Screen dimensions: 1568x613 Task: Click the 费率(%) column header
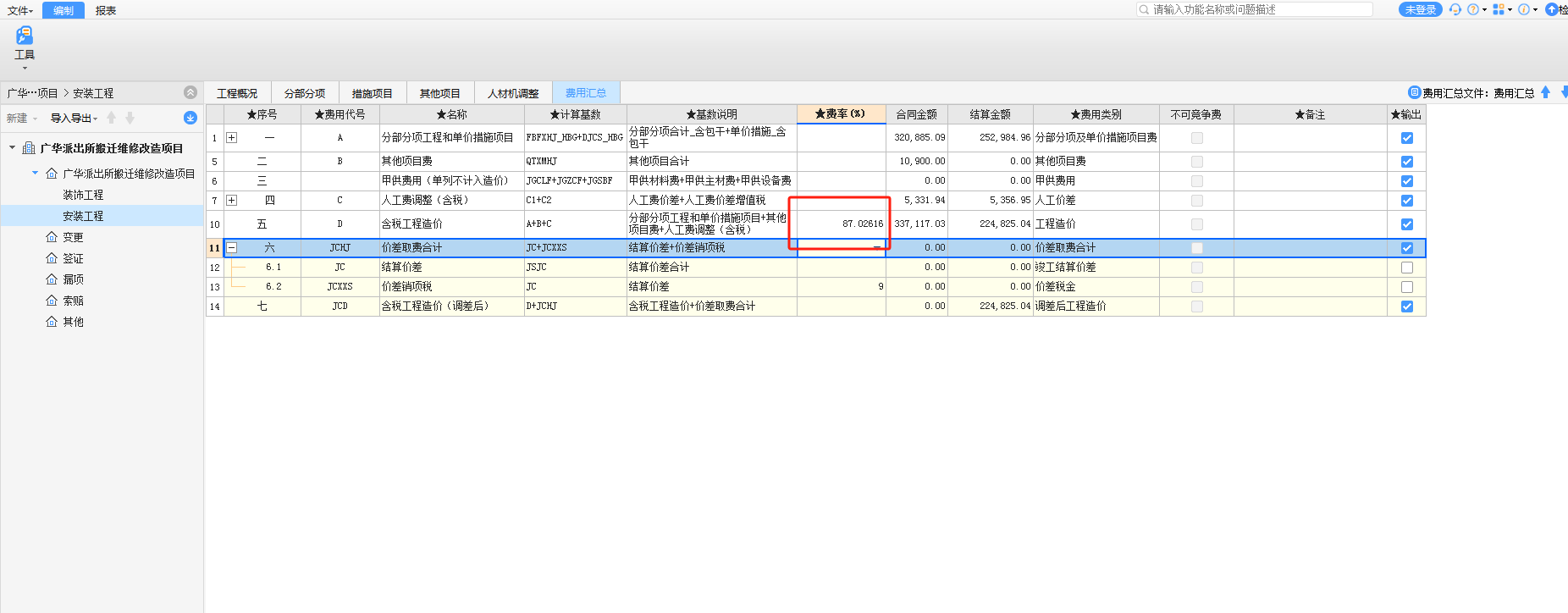click(841, 113)
